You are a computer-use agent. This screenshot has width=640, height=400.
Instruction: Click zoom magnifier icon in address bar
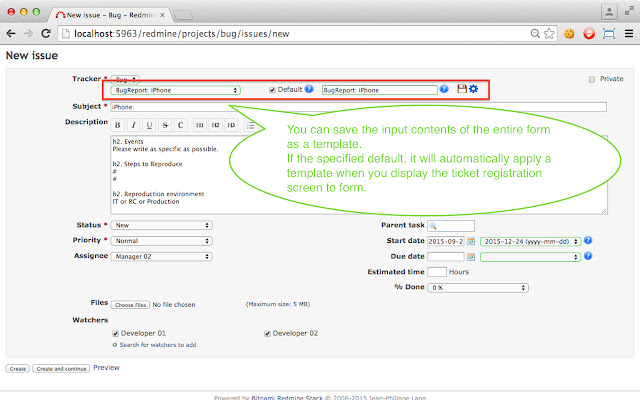[x=535, y=33]
